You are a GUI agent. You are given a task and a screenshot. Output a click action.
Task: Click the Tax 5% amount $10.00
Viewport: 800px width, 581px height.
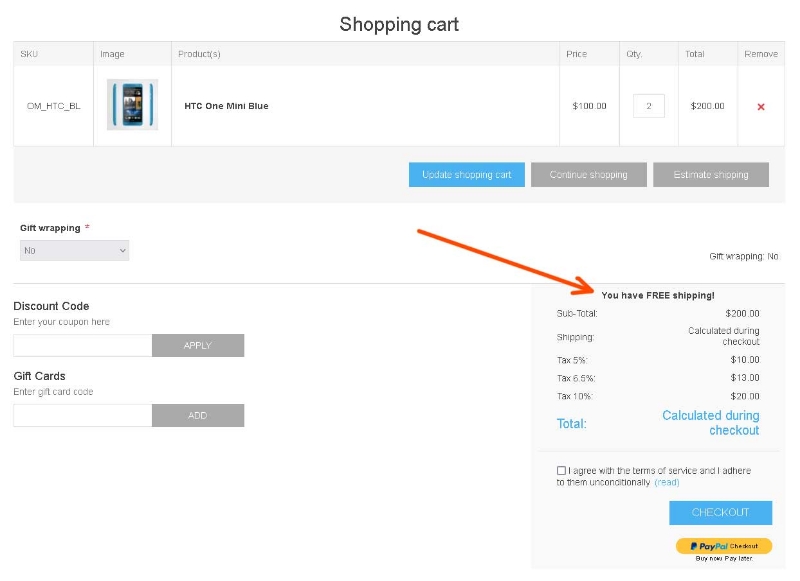(x=745, y=360)
